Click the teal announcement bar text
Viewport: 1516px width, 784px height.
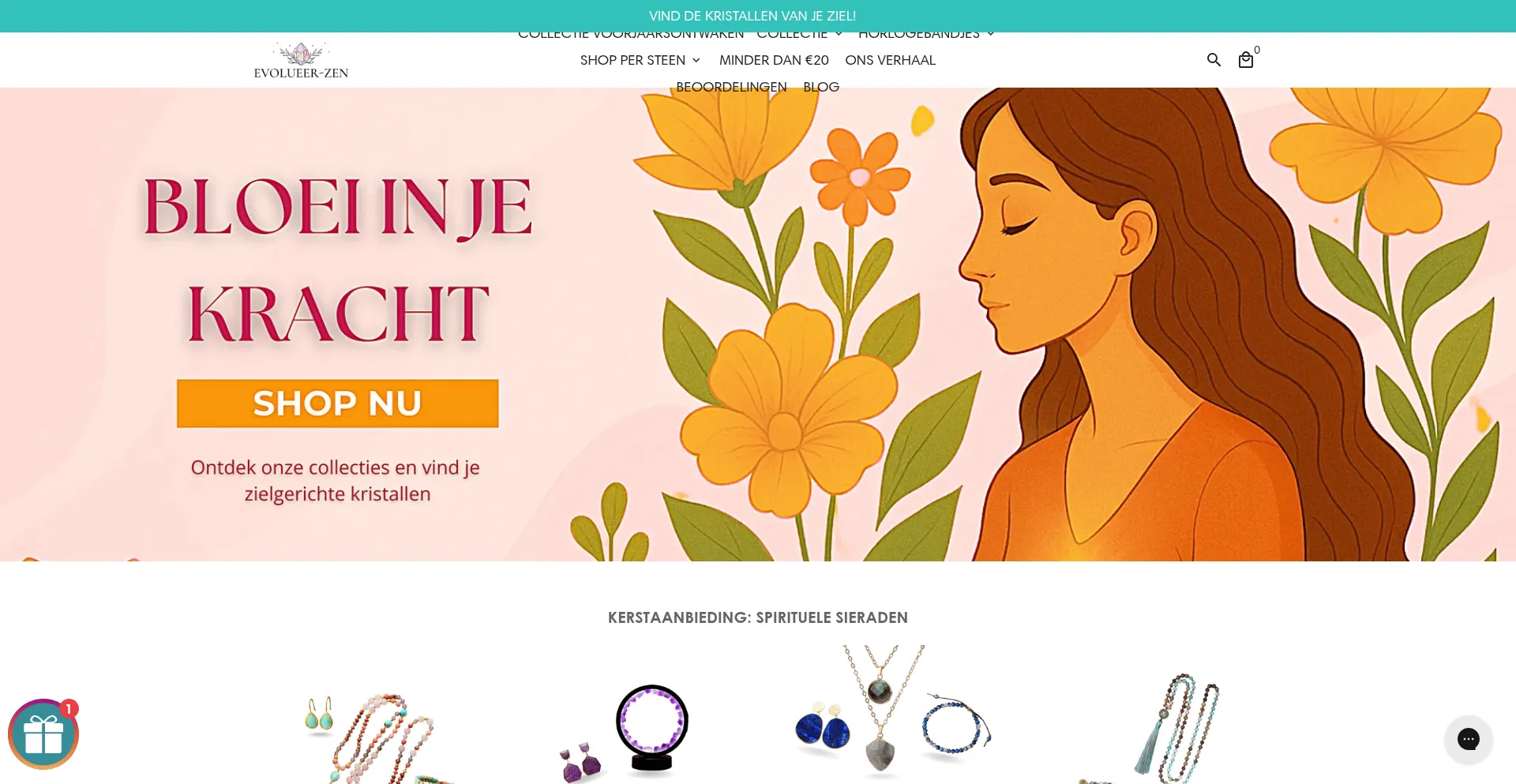pyautogui.click(x=752, y=16)
